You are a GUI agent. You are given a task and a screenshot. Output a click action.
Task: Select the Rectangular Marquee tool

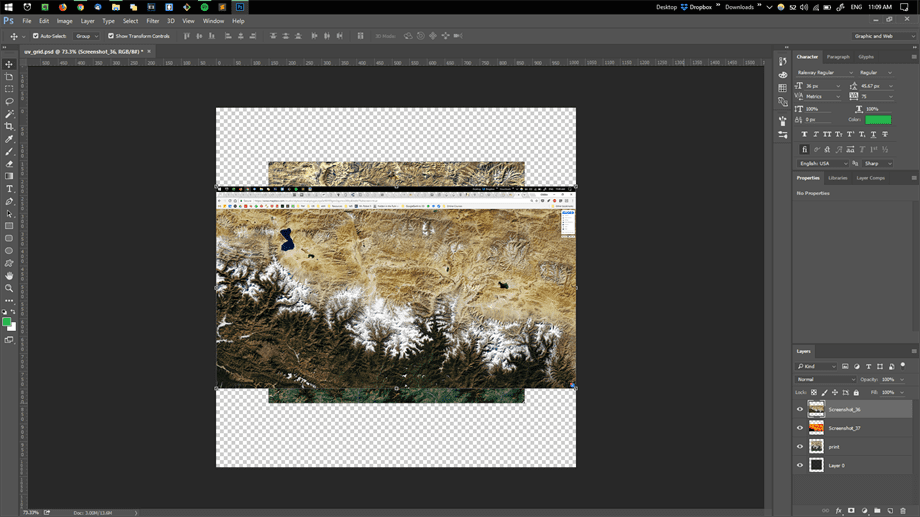[9, 89]
